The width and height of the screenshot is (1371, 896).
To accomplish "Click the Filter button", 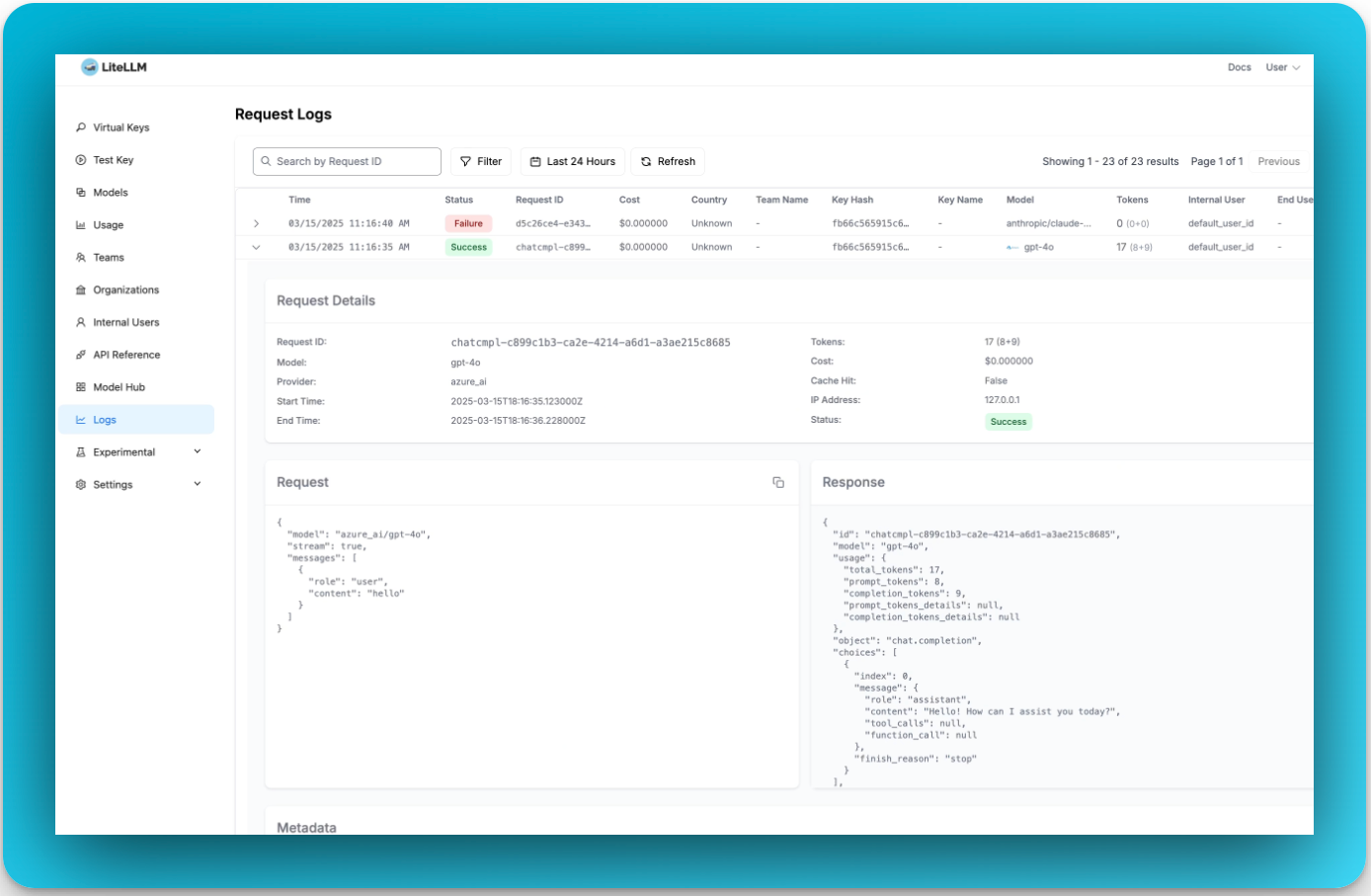I will 481,162.
